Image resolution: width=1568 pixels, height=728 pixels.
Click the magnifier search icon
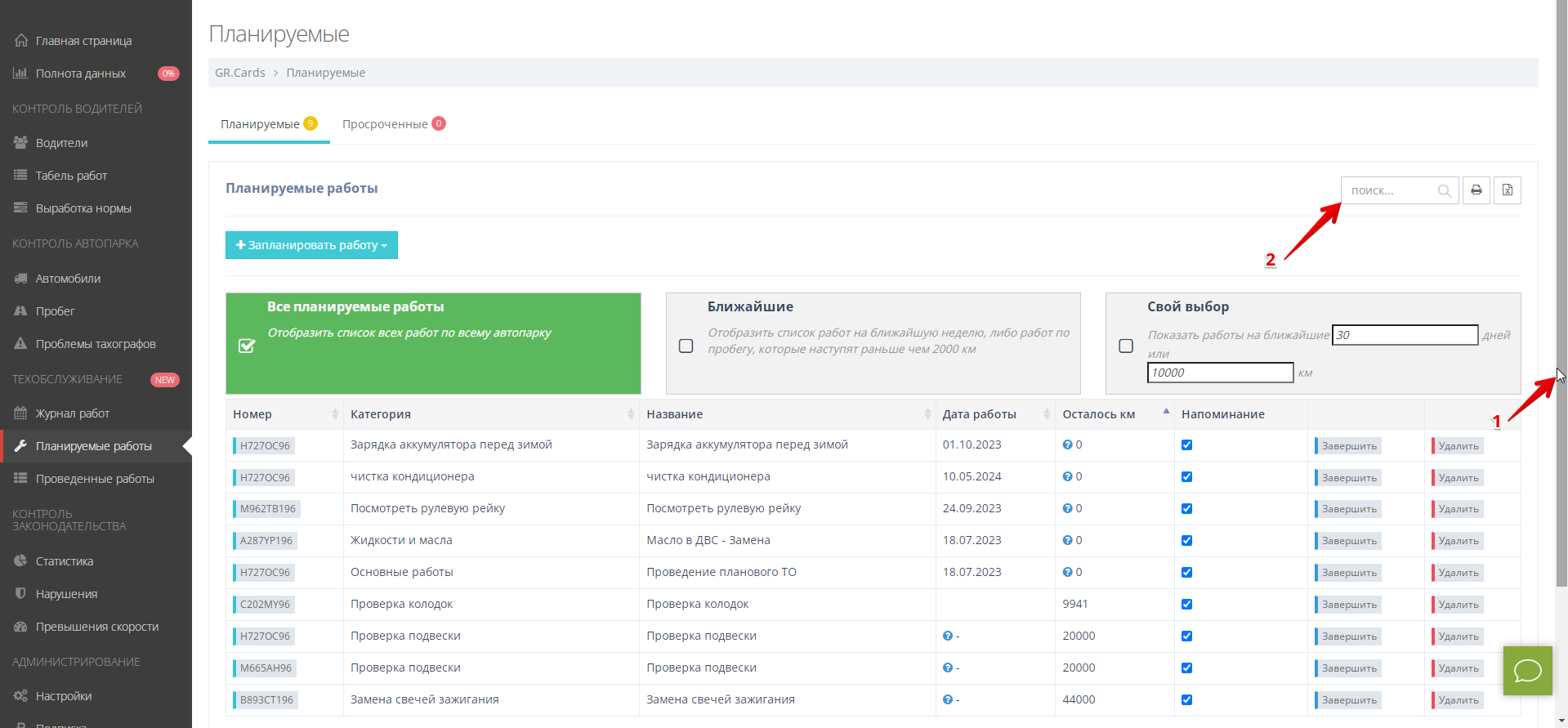click(1444, 191)
